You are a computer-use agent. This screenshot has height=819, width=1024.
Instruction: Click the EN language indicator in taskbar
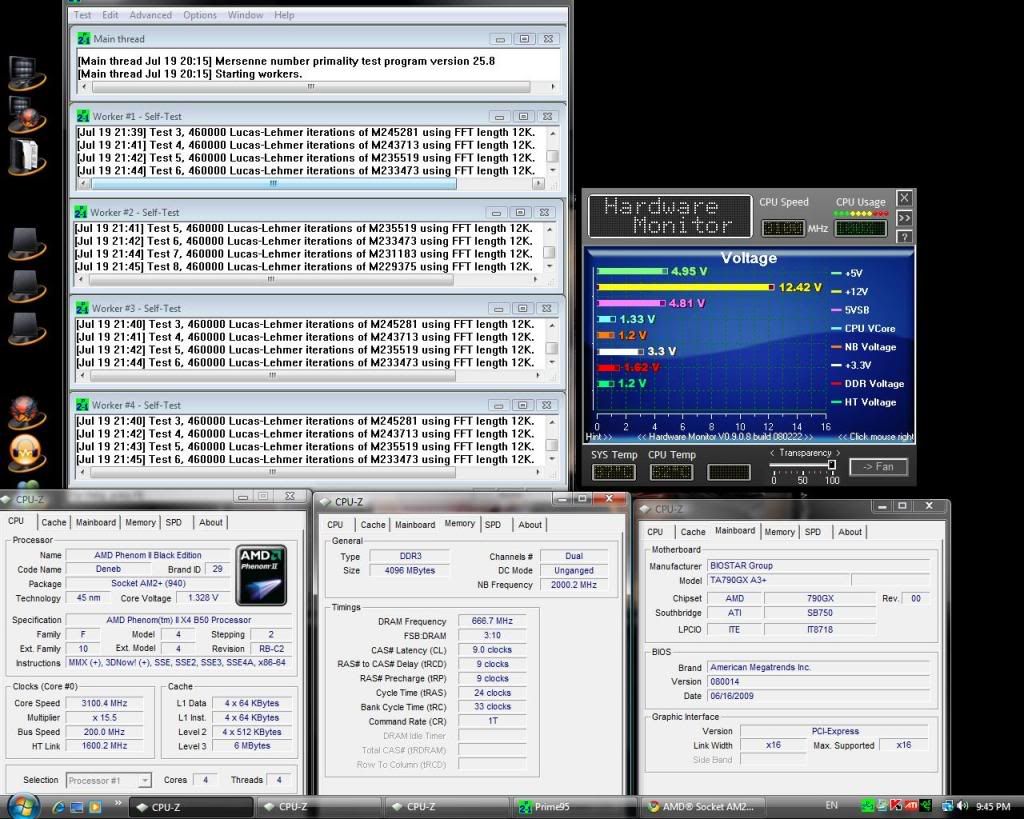[x=831, y=806]
